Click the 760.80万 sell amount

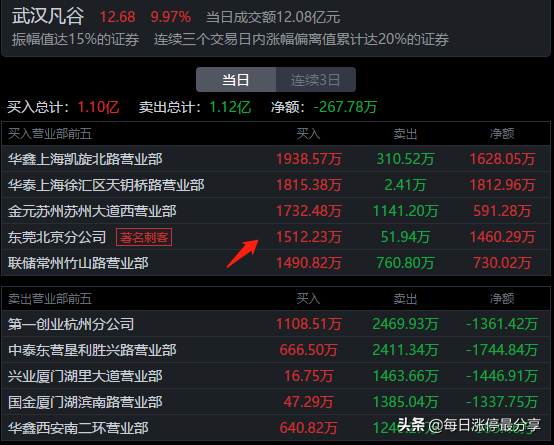pos(405,263)
